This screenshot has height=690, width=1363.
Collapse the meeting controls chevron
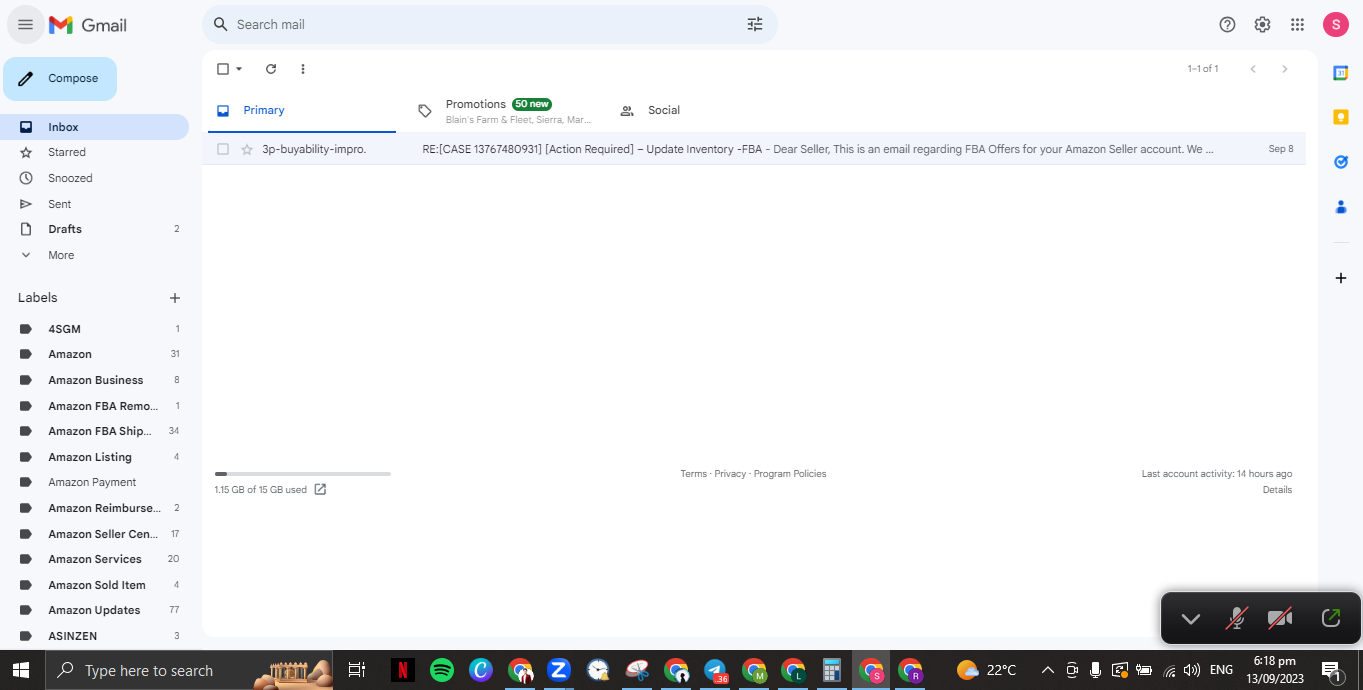pyautogui.click(x=1190, y=619)
